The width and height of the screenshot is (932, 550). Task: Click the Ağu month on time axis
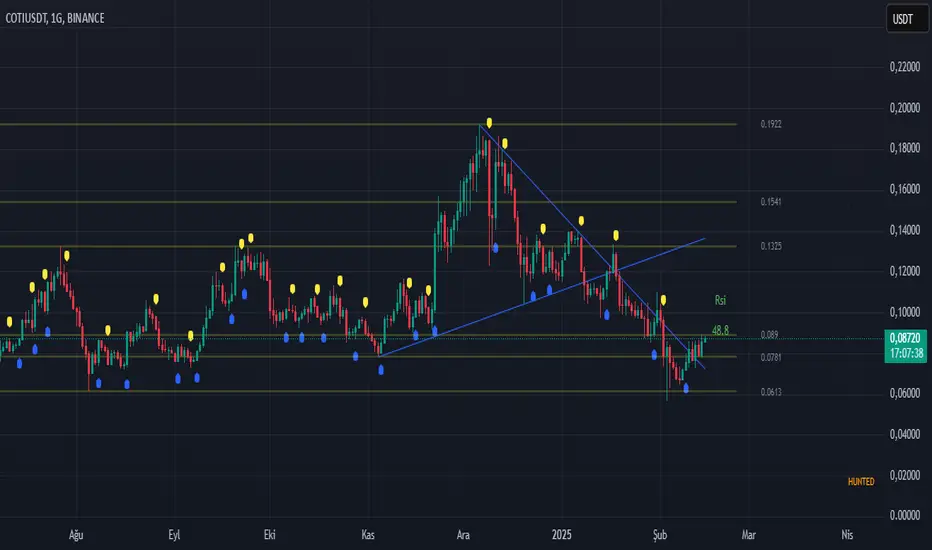coord(76,535)
